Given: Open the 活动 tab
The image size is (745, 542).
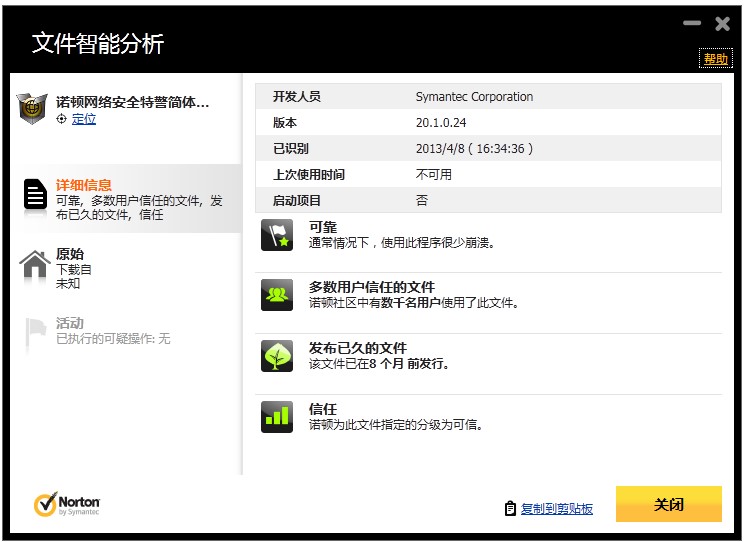Looking at the screenshot, I should [x=70, y=323].
